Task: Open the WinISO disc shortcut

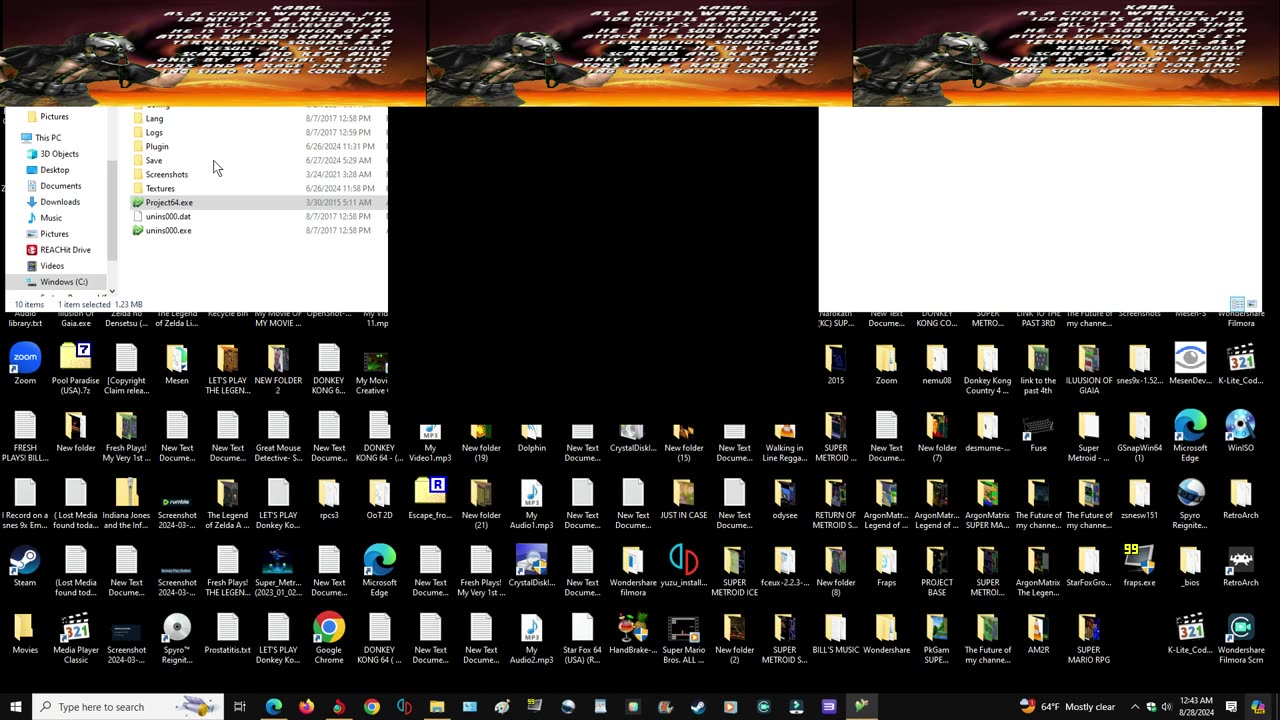Action: (x=1240, y=432)
